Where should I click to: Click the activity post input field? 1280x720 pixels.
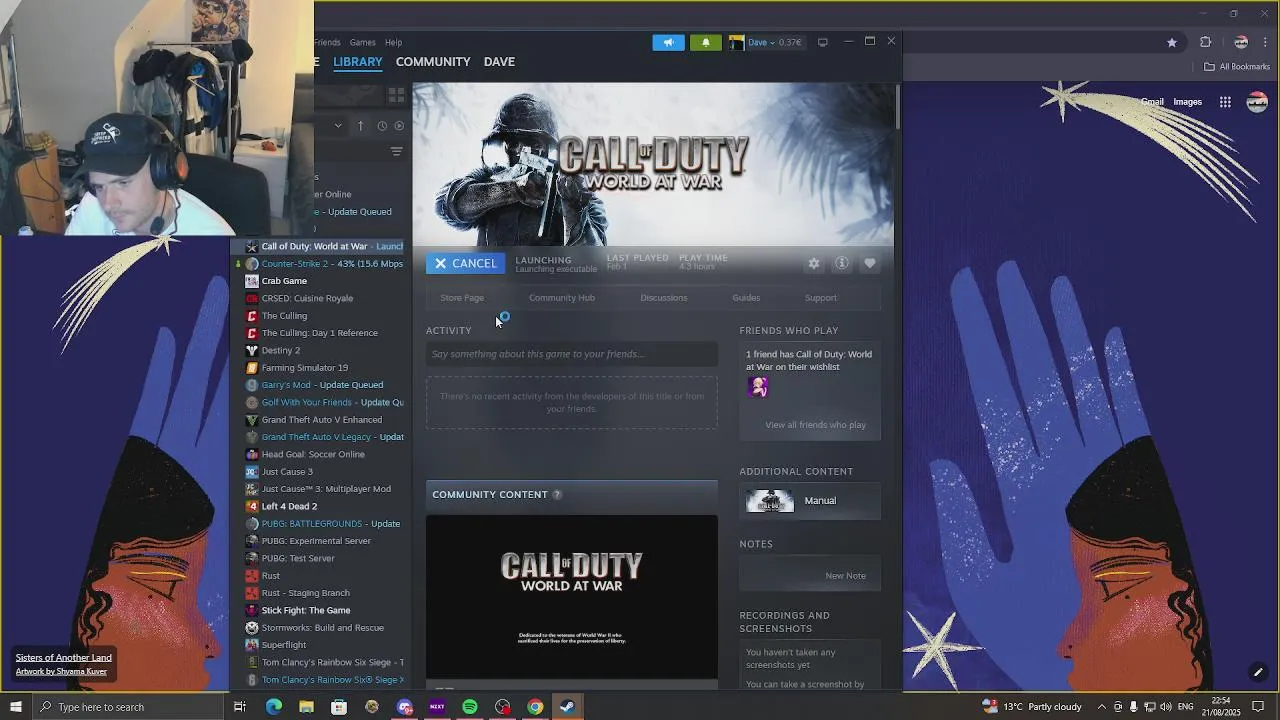click(572, 354)
